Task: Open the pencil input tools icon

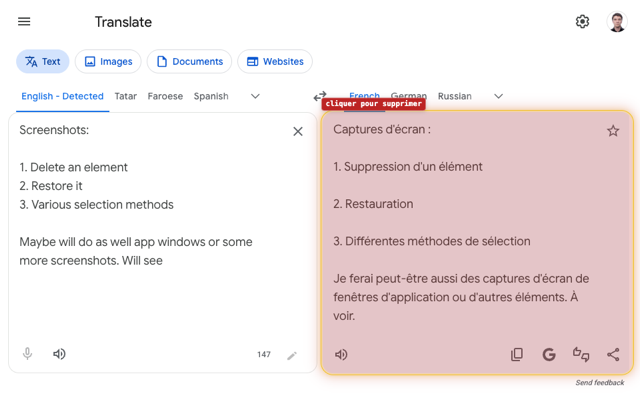Action: (292, 356)
